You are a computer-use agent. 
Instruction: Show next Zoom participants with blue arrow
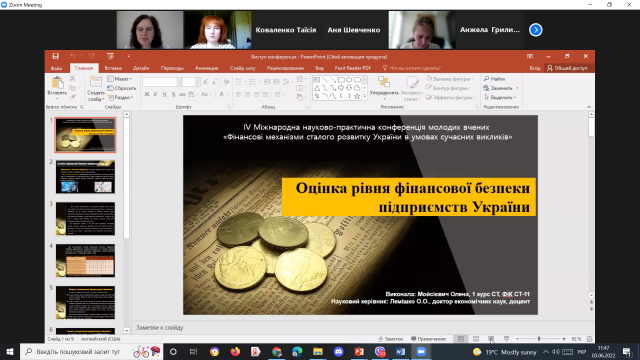[536, 30]
